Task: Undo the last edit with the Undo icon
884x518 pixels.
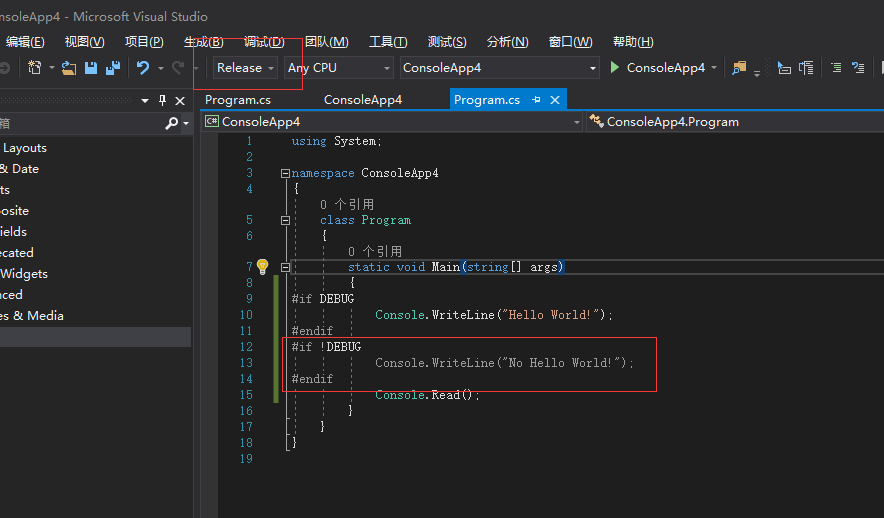Action: pyautogui.click(x=143, y=68)
